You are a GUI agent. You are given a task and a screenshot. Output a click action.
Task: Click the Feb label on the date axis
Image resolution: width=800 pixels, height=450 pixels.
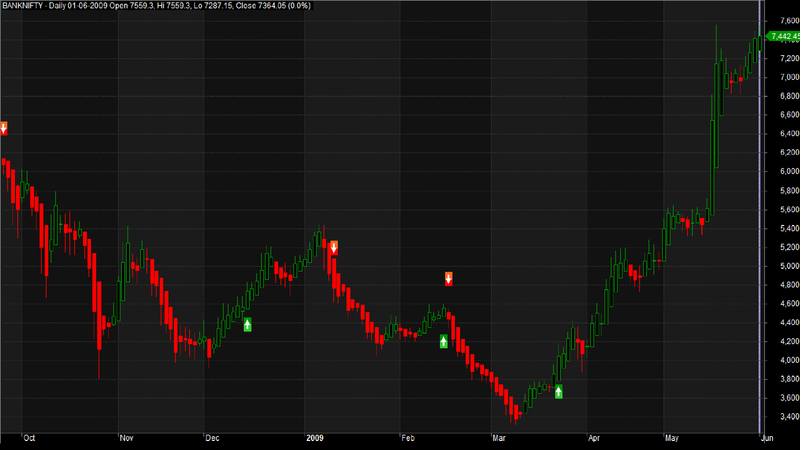coord(408,438)
